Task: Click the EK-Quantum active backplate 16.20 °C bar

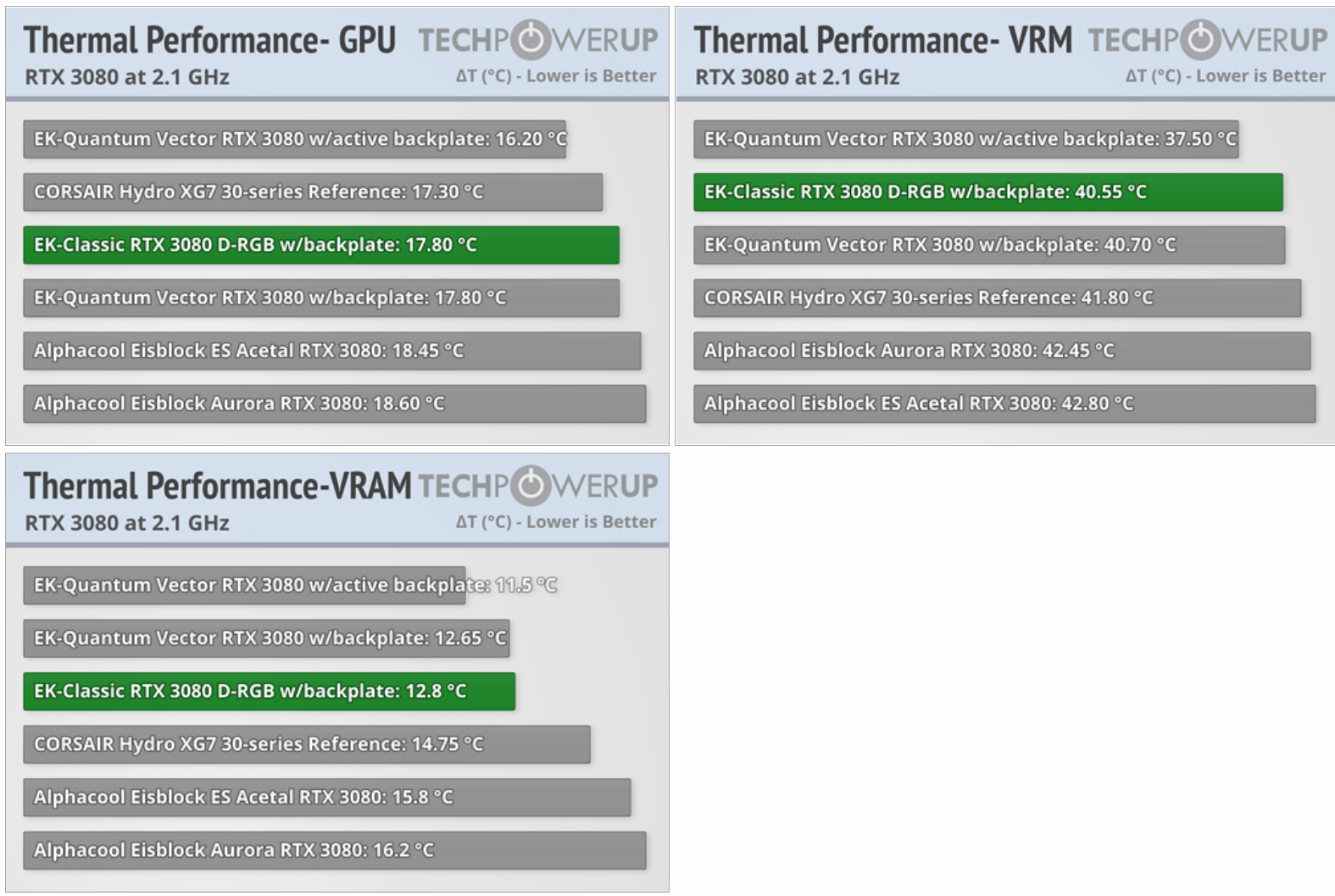Action: coord(294,139)
